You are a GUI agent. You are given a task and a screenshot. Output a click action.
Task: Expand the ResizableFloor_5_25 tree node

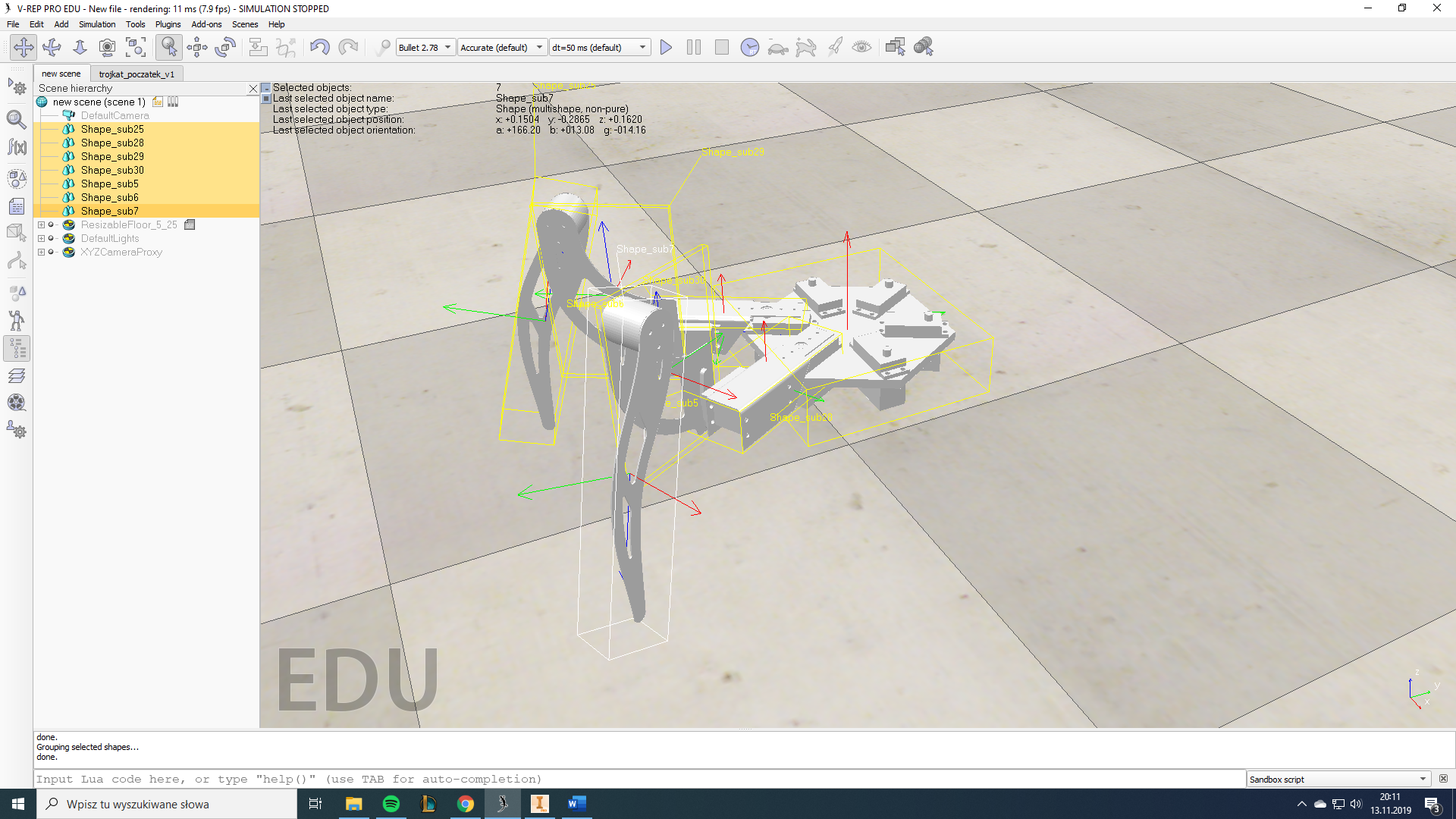[41, 224]
